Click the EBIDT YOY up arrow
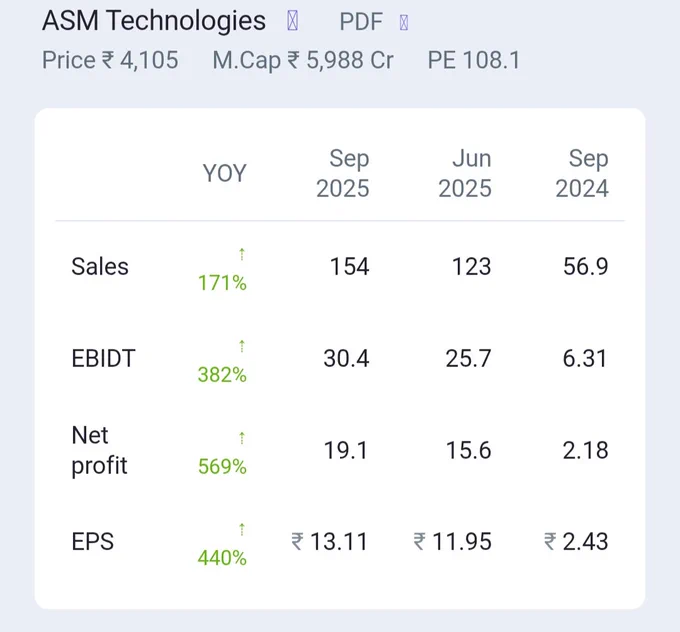Screen dimensions: 680x632 pos(242,346)
